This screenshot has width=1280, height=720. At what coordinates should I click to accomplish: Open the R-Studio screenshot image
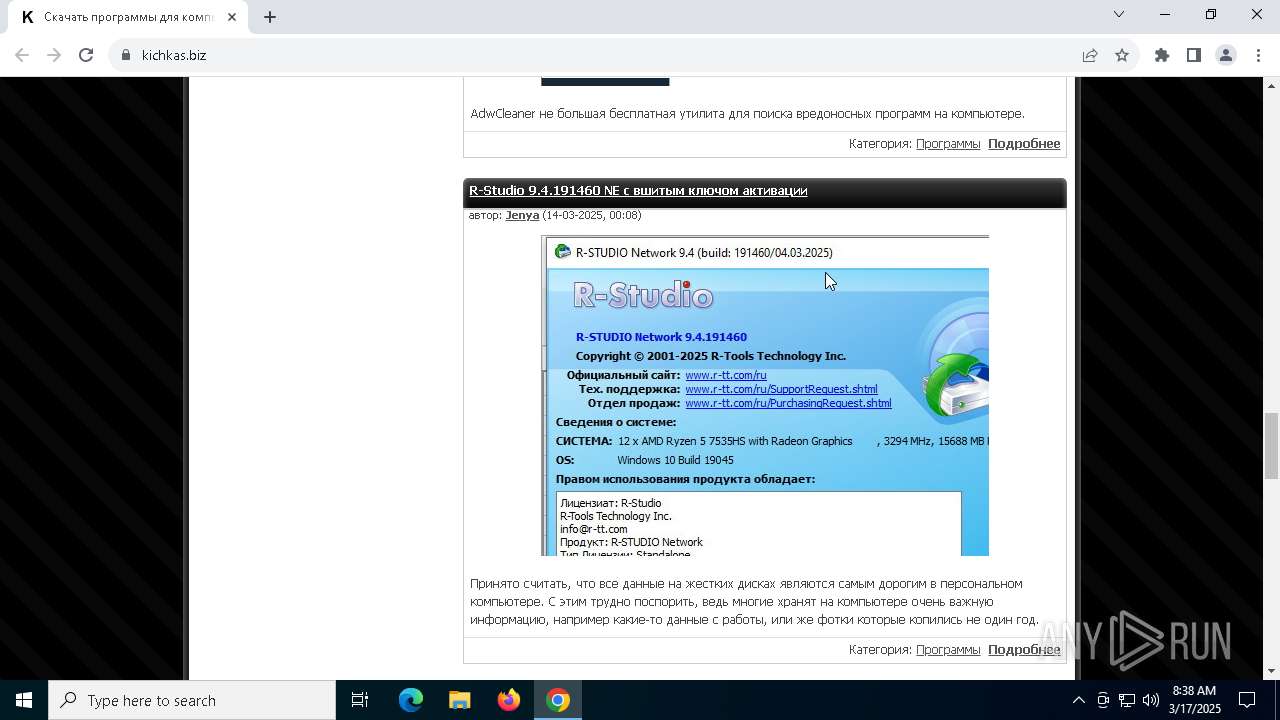click(765, 396)
